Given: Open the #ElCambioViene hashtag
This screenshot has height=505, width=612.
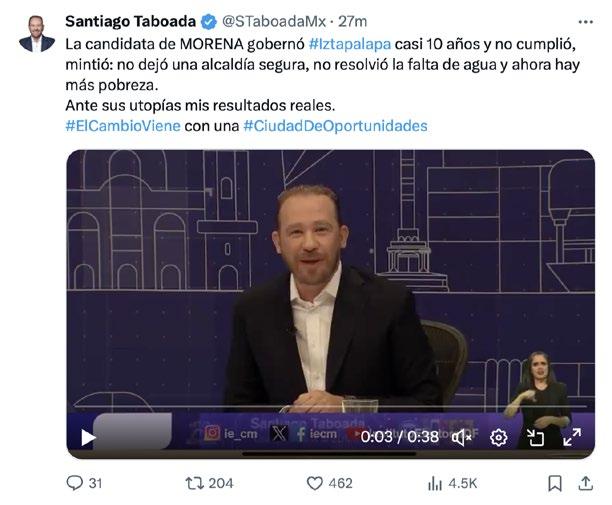Looking at the screenshot, I should (x=123, y=126).
